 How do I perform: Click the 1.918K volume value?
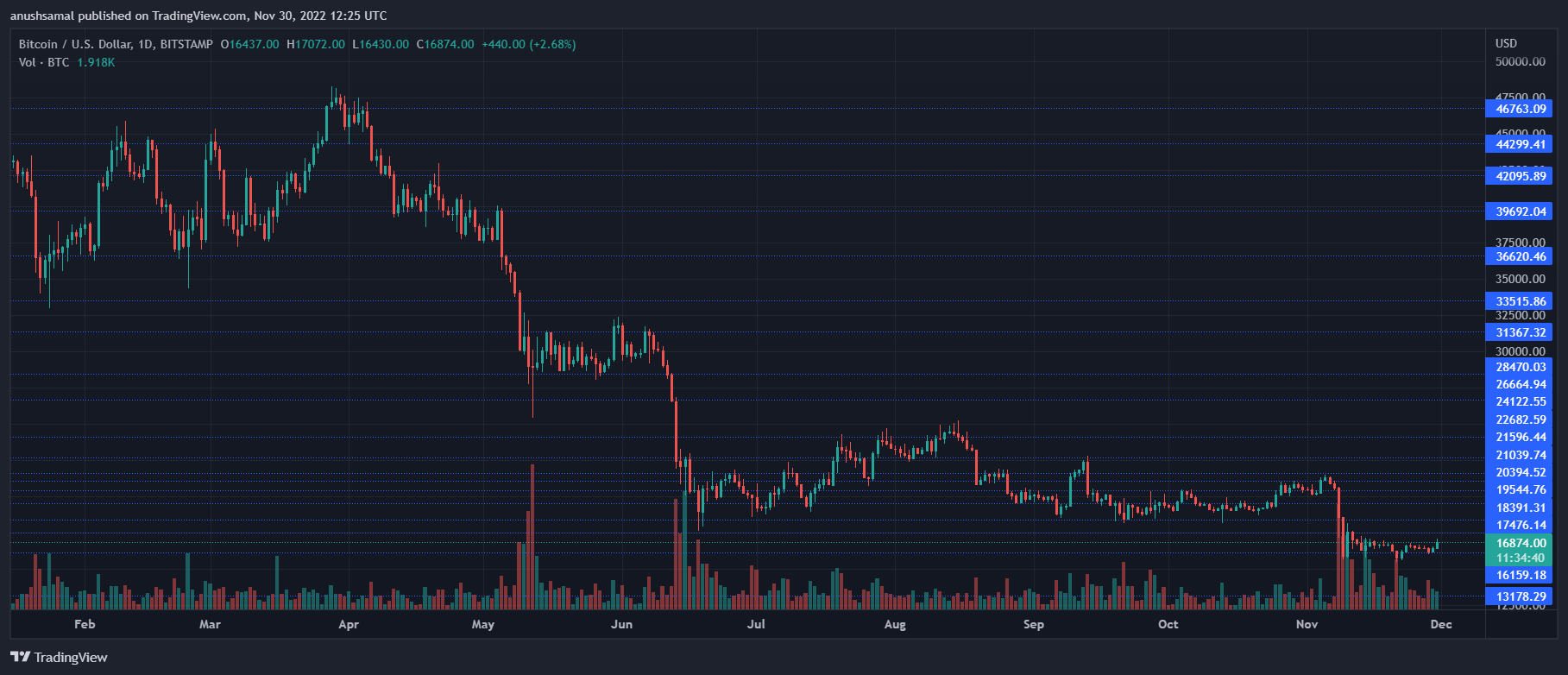tap(96, 62)
